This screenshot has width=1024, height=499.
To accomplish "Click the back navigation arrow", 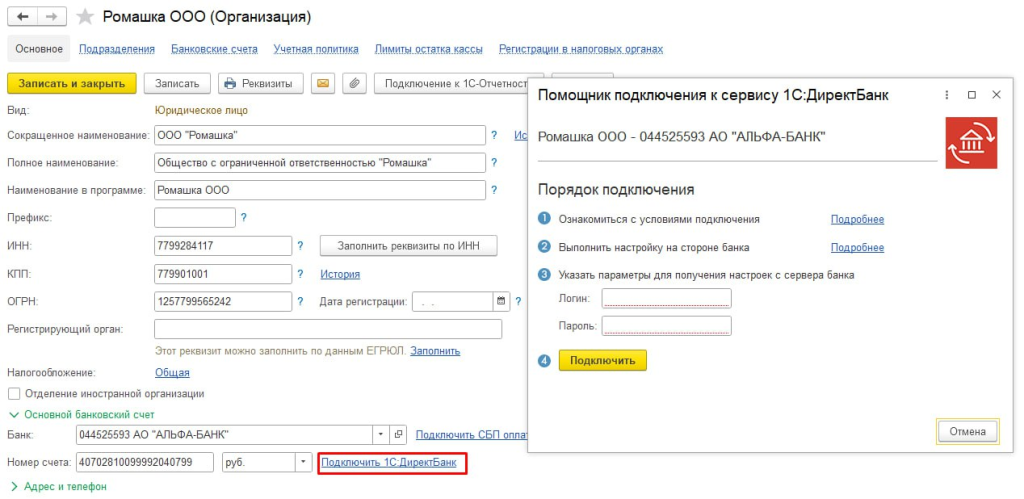I will pos(22,17).
